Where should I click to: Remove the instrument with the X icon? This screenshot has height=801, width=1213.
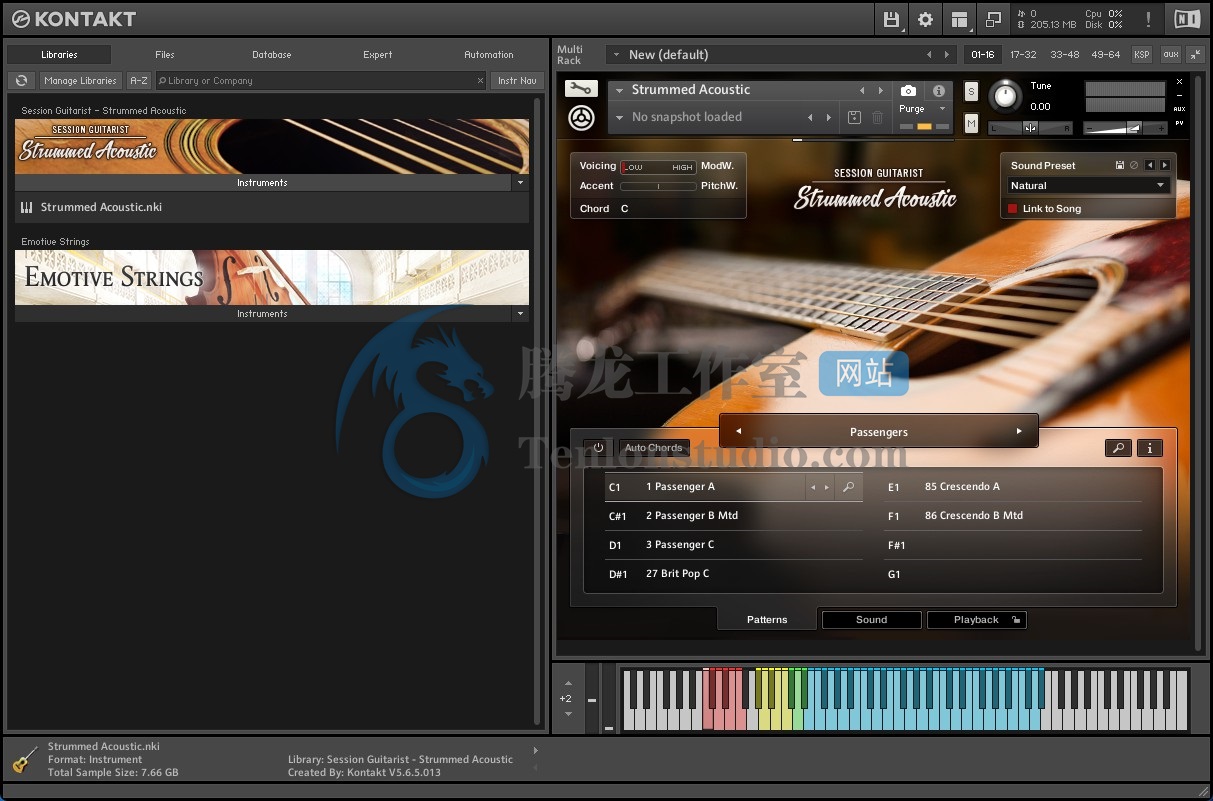coord(1179,82)
